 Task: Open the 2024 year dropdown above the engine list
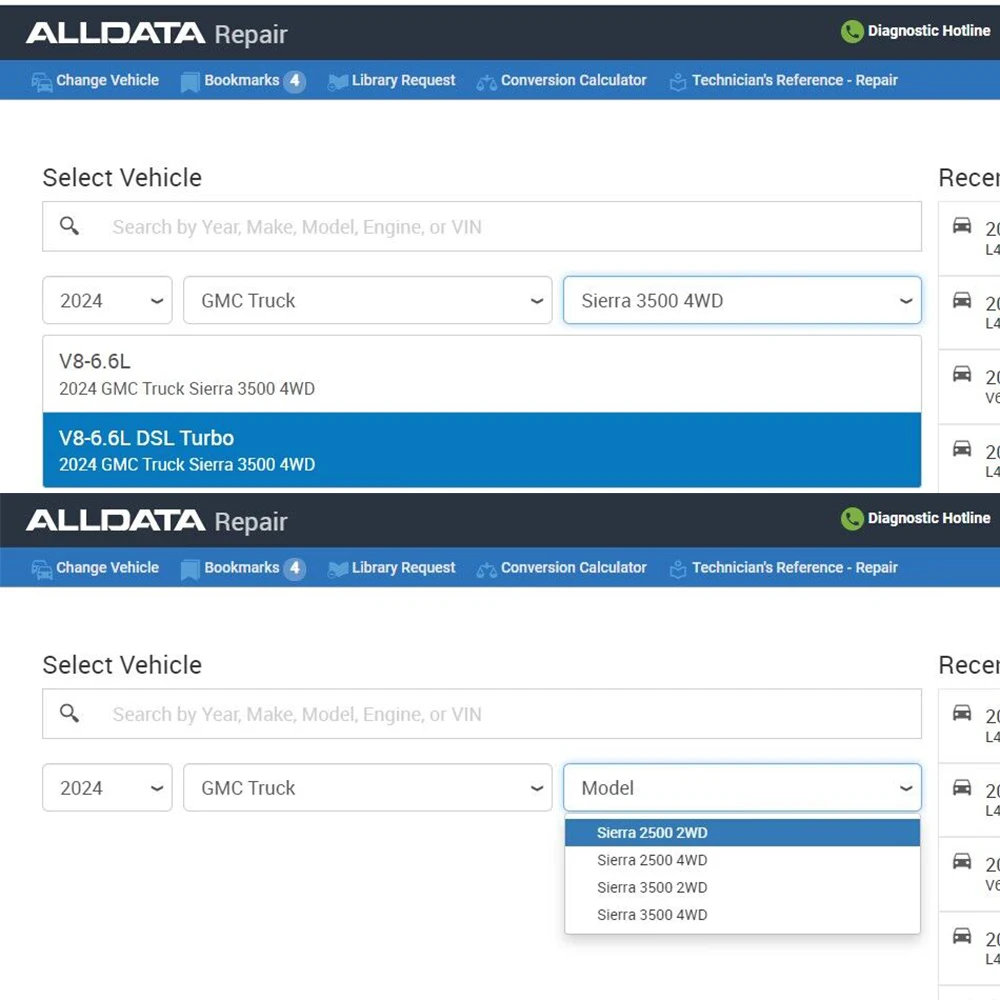(107, 300)
